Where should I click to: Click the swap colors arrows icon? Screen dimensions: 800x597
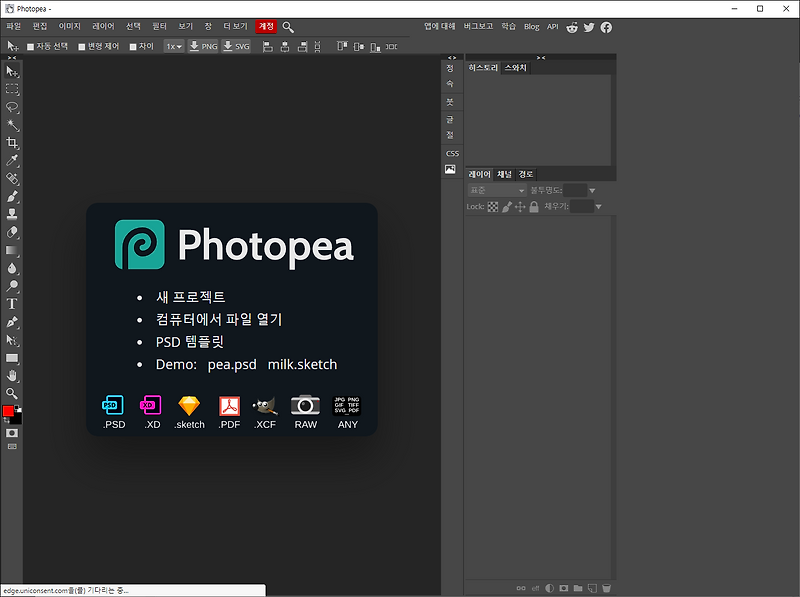[x=6, y=420]
